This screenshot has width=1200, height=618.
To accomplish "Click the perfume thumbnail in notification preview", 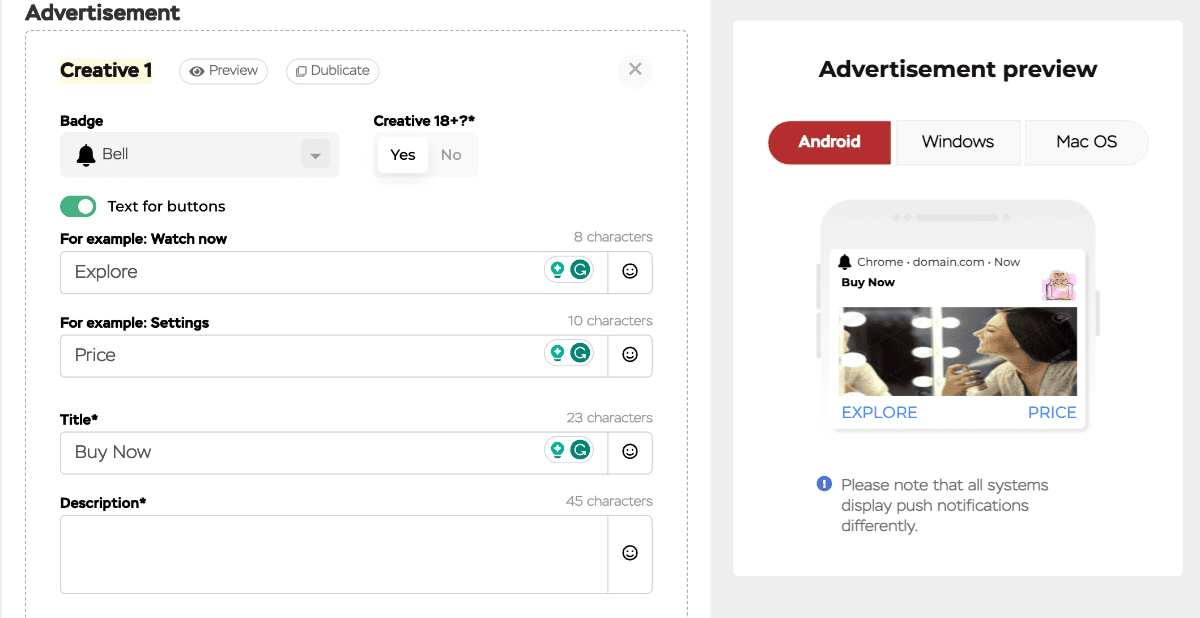I will 1058,286.
